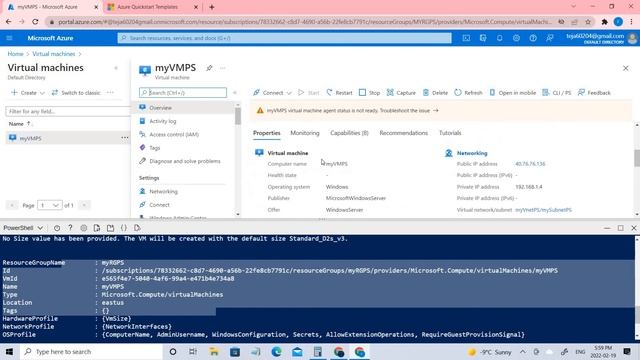Image resolution: width=640 pixels, height=360 pixels.
Task: Refresh the myVMPS overview
Action: tap(468, 93)
